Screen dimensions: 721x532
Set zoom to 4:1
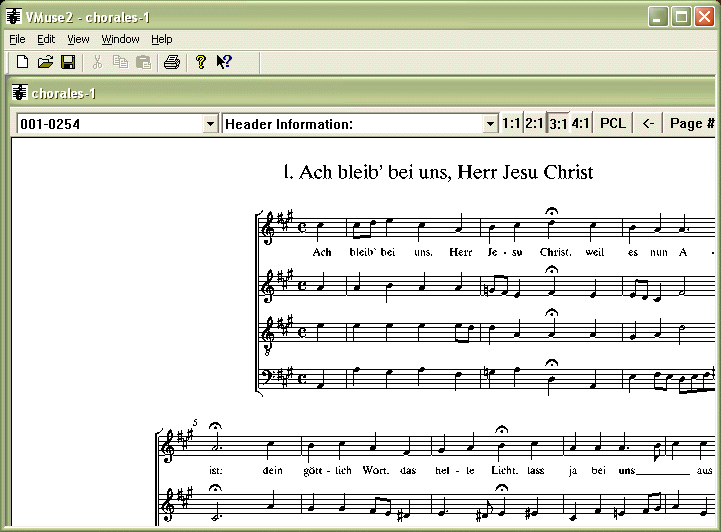580,123
